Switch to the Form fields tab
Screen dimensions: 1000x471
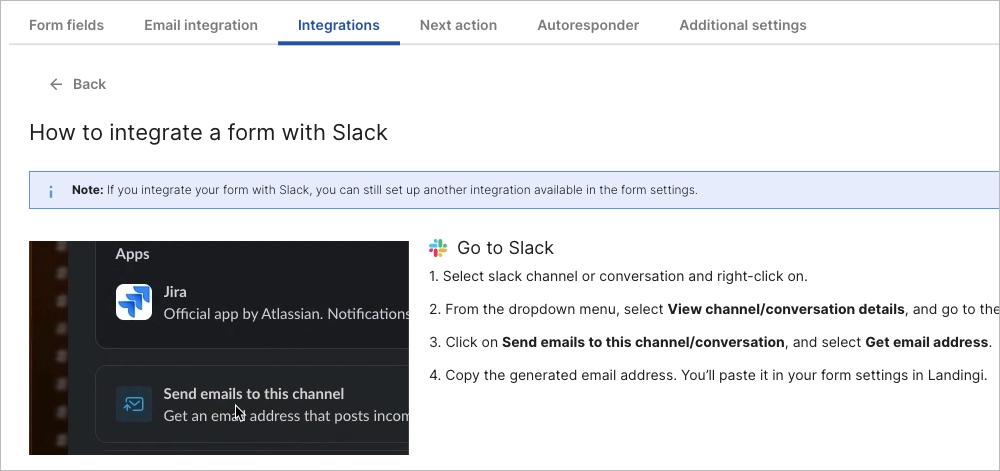(66, 25)
